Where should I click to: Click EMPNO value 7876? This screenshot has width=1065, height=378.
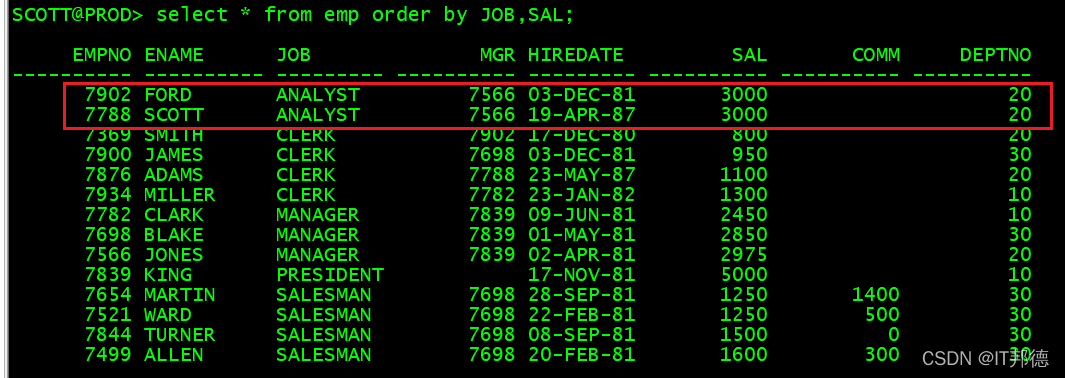pos(108,175)
